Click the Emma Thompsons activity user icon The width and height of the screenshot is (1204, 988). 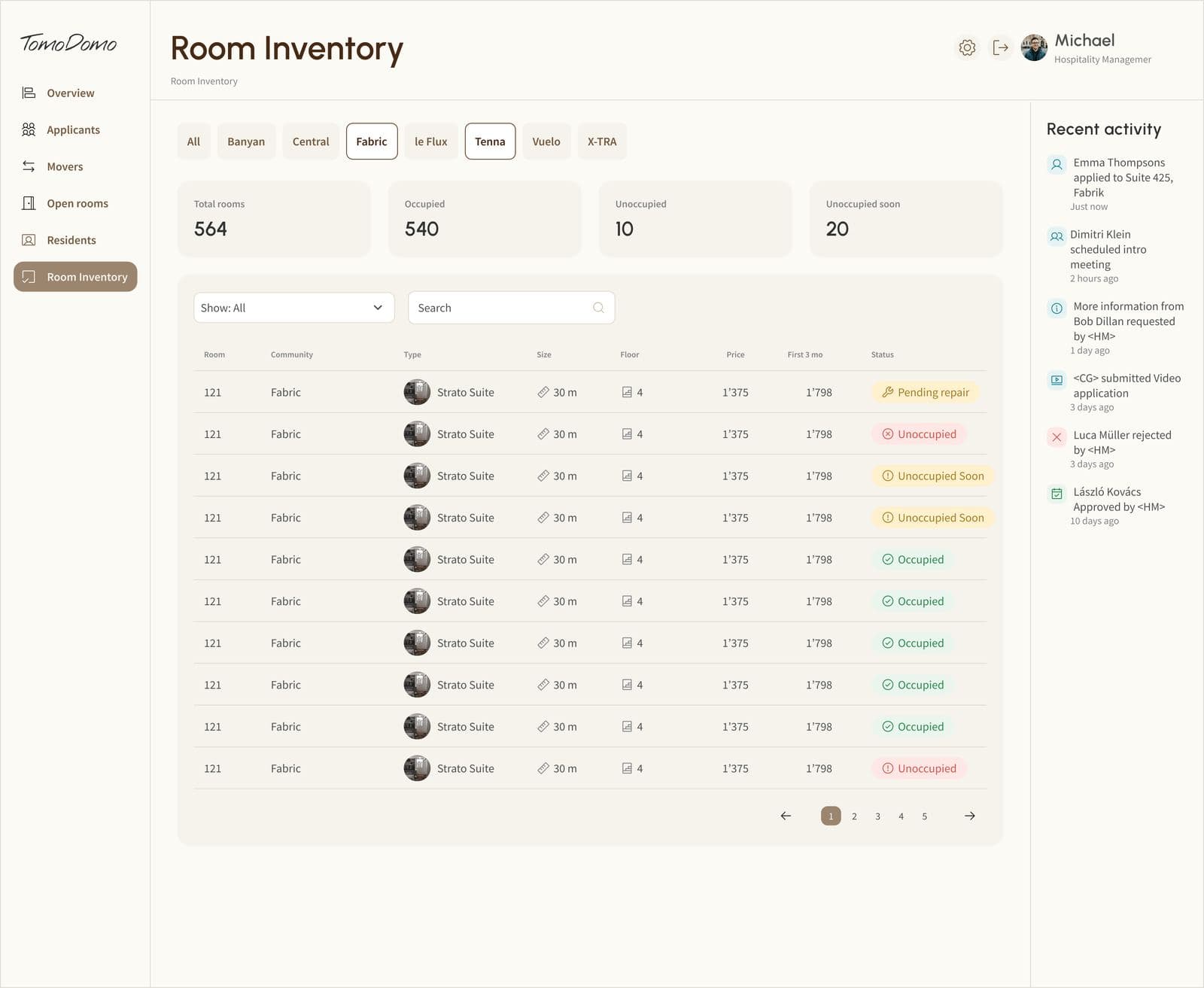coord(1057,164)
